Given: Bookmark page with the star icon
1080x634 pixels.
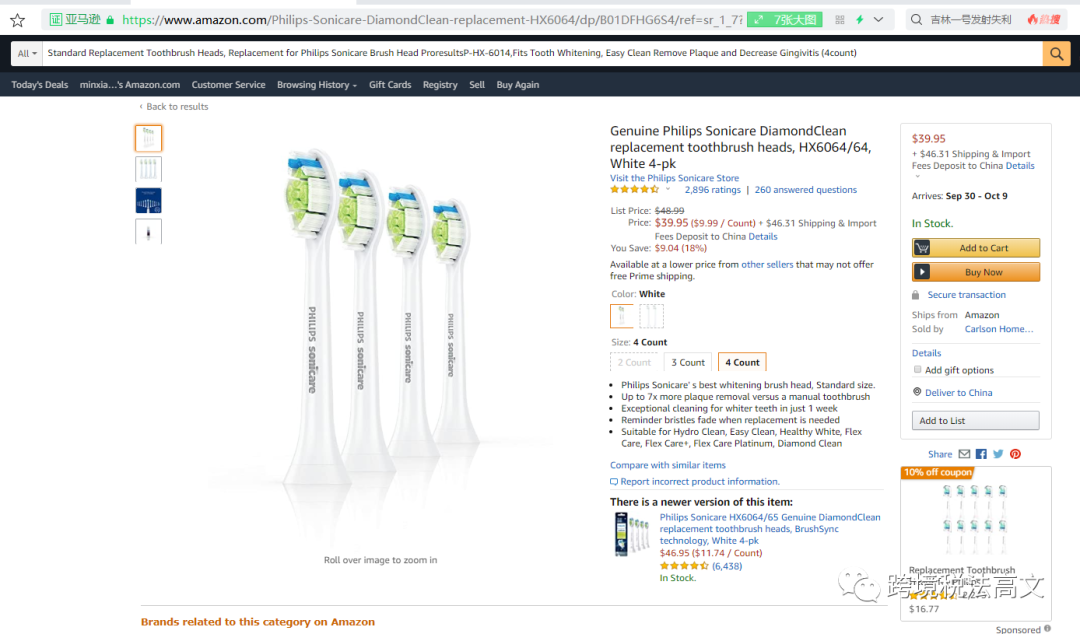Looking at the screenshot, I should [17, 20].
